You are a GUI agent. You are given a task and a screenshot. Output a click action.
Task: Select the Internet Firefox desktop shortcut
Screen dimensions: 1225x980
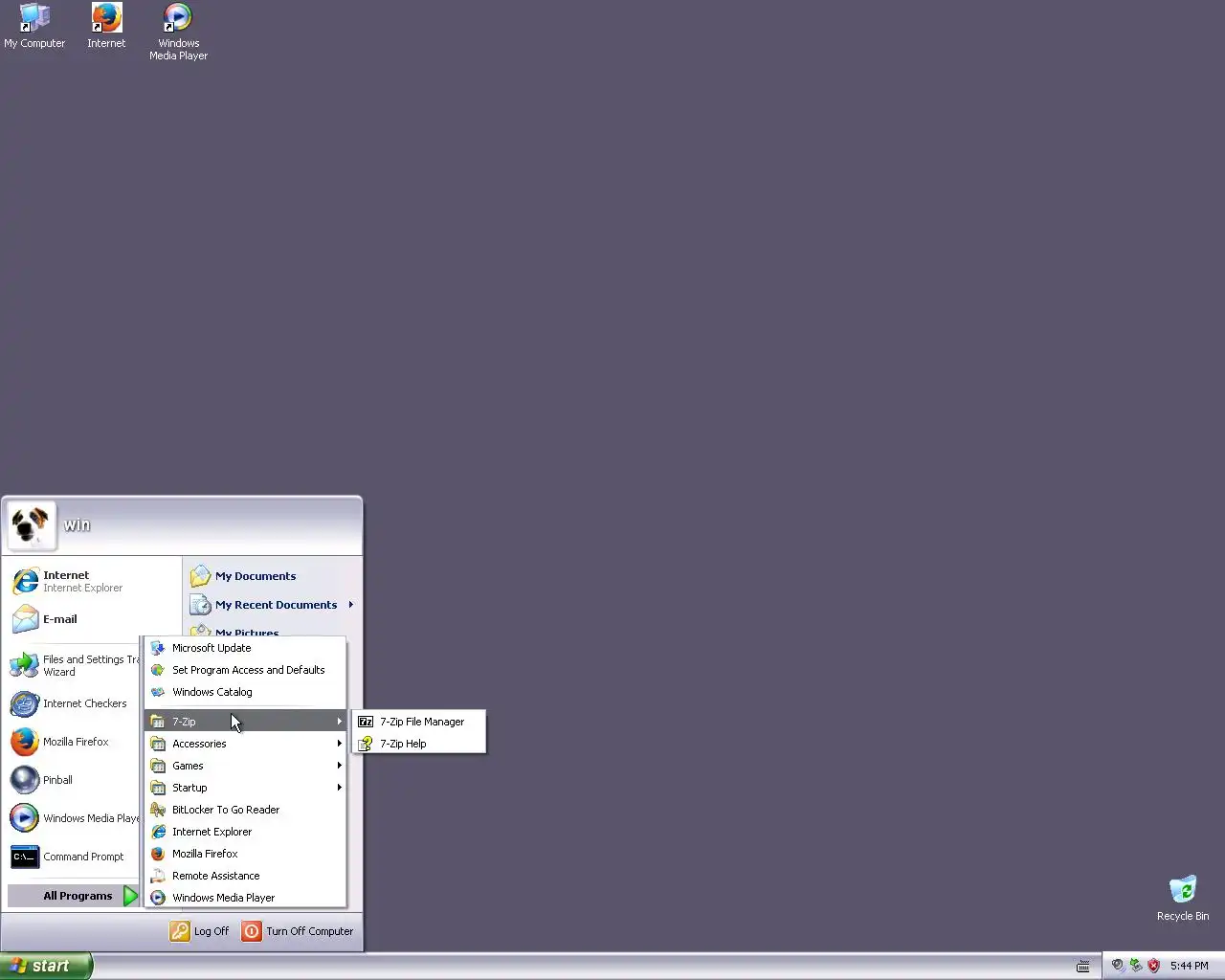click(x=106, y=26)
